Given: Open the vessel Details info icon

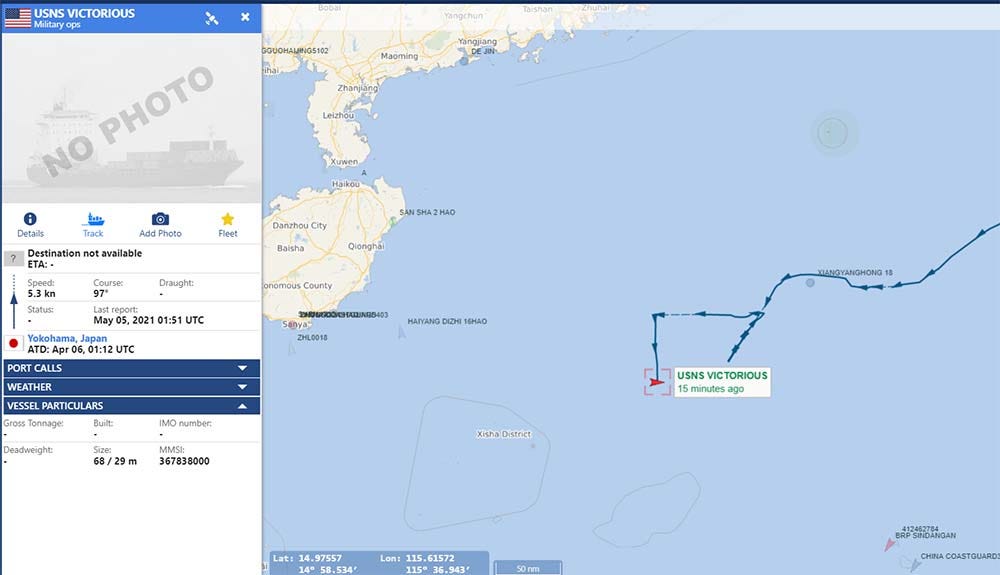Looking at the screenshot, I should pyautogui.click(x=30, y=219).
